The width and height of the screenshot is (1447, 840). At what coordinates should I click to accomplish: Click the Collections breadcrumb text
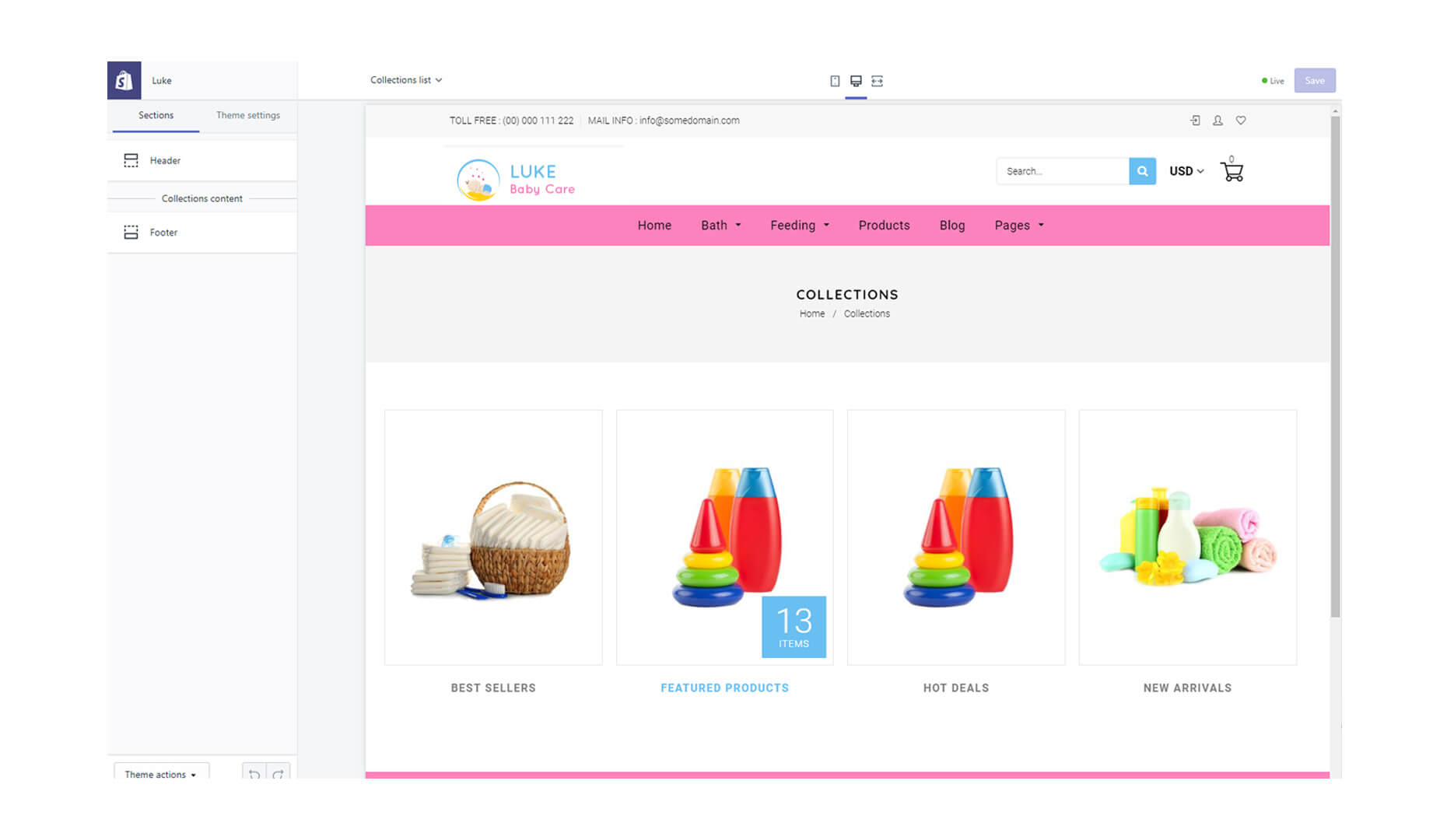867,313
